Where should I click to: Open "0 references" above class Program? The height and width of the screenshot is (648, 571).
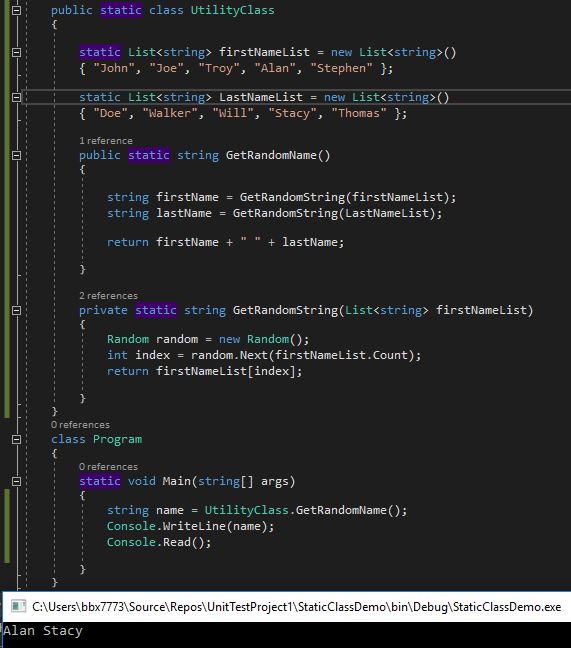click(x=80, y=425)
